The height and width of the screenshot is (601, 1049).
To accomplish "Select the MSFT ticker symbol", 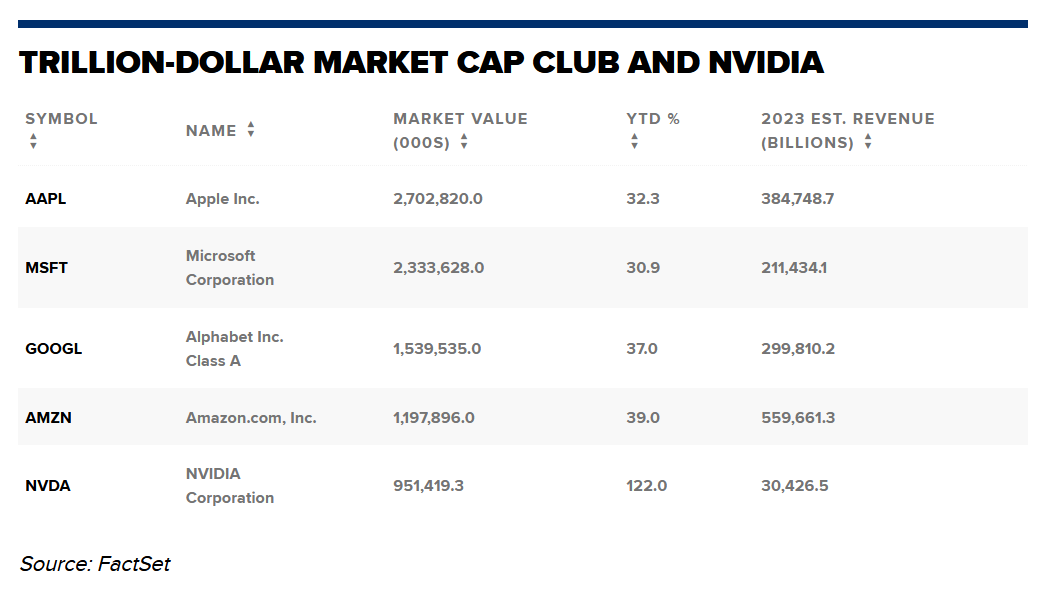I will pos(46,268).
